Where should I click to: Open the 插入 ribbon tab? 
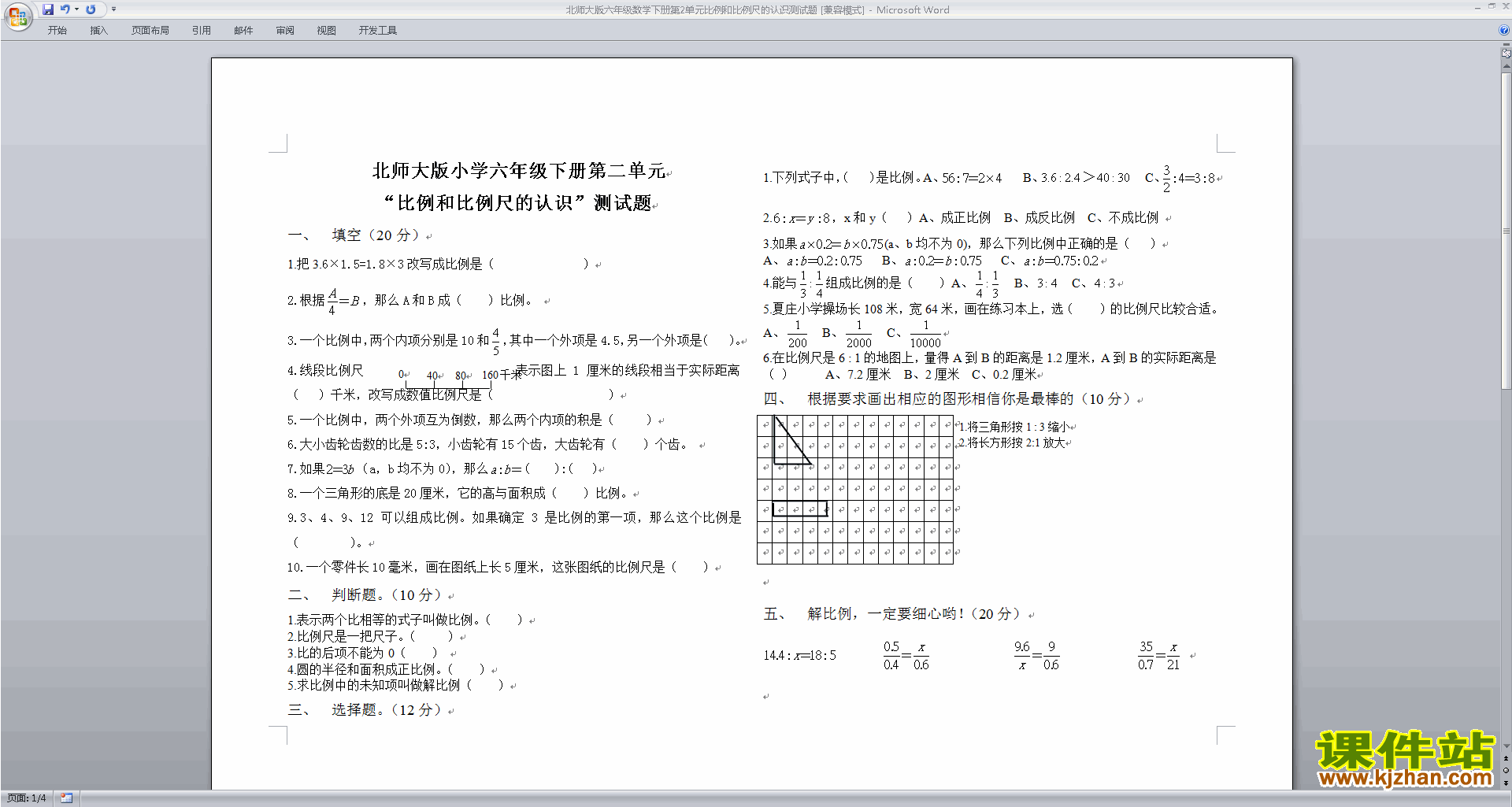point(98,30)
